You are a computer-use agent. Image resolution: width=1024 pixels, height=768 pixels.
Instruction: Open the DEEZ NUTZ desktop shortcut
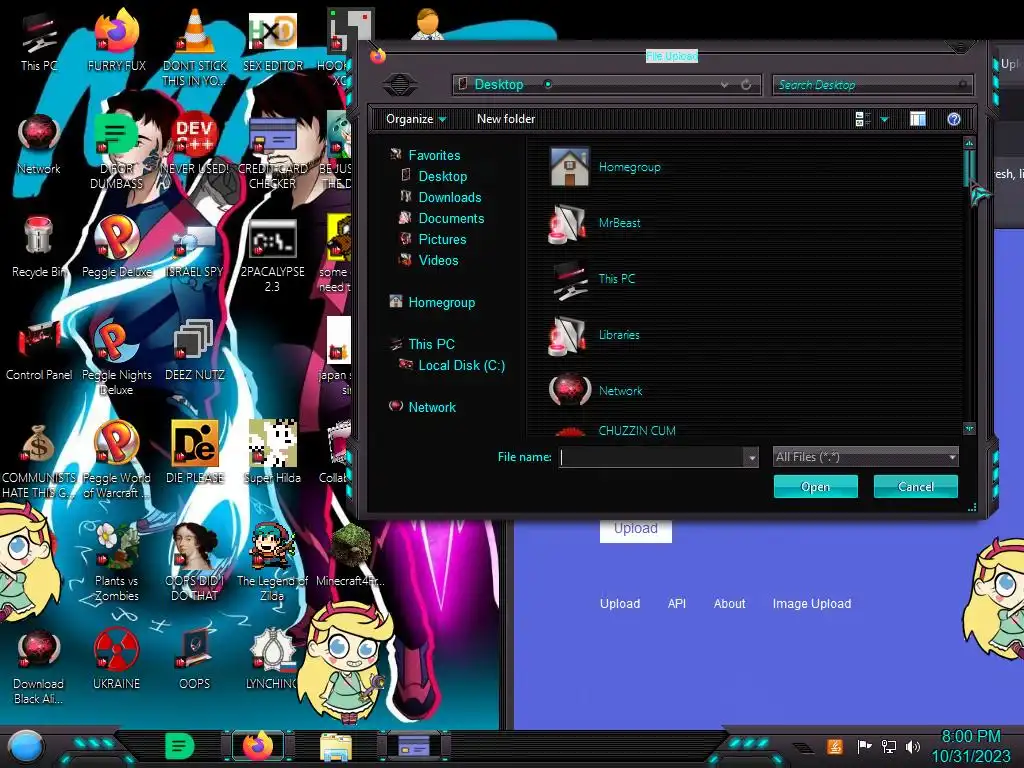[195, 350]
